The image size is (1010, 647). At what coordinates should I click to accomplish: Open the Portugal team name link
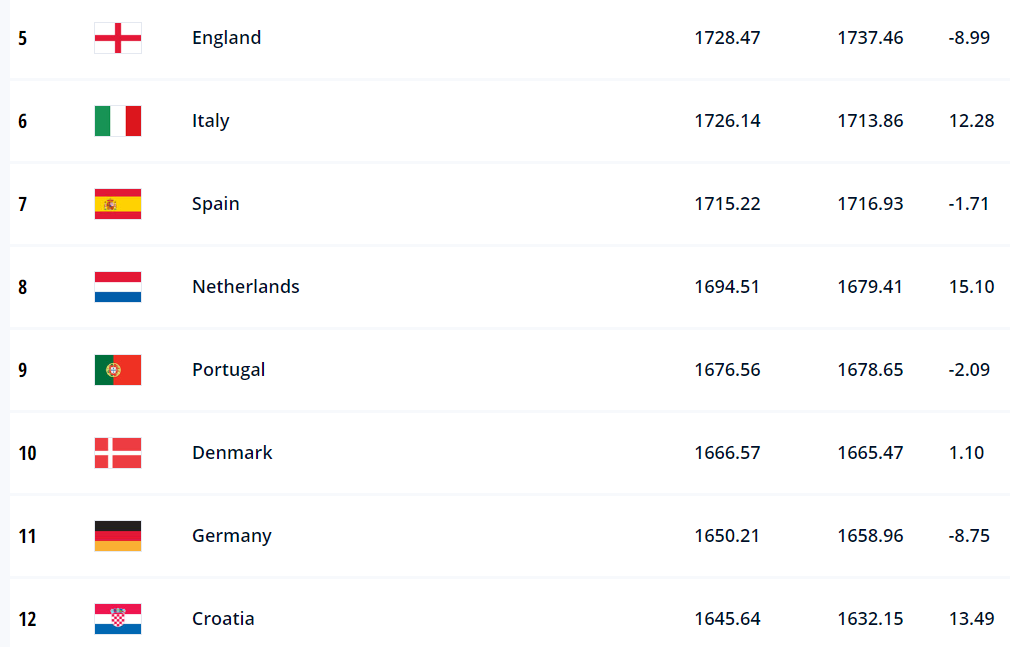pos(229,370)
